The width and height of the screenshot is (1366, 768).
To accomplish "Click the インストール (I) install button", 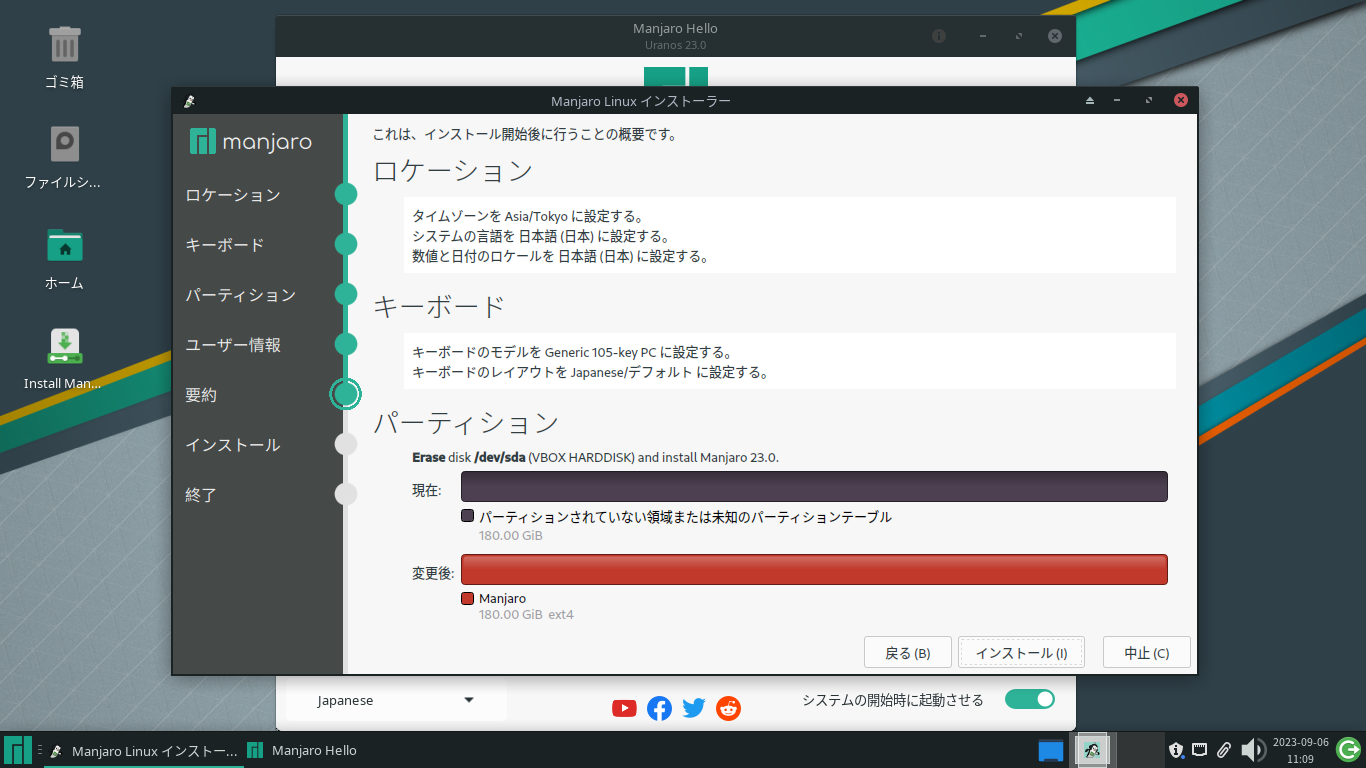I will tap(1021, 653).
